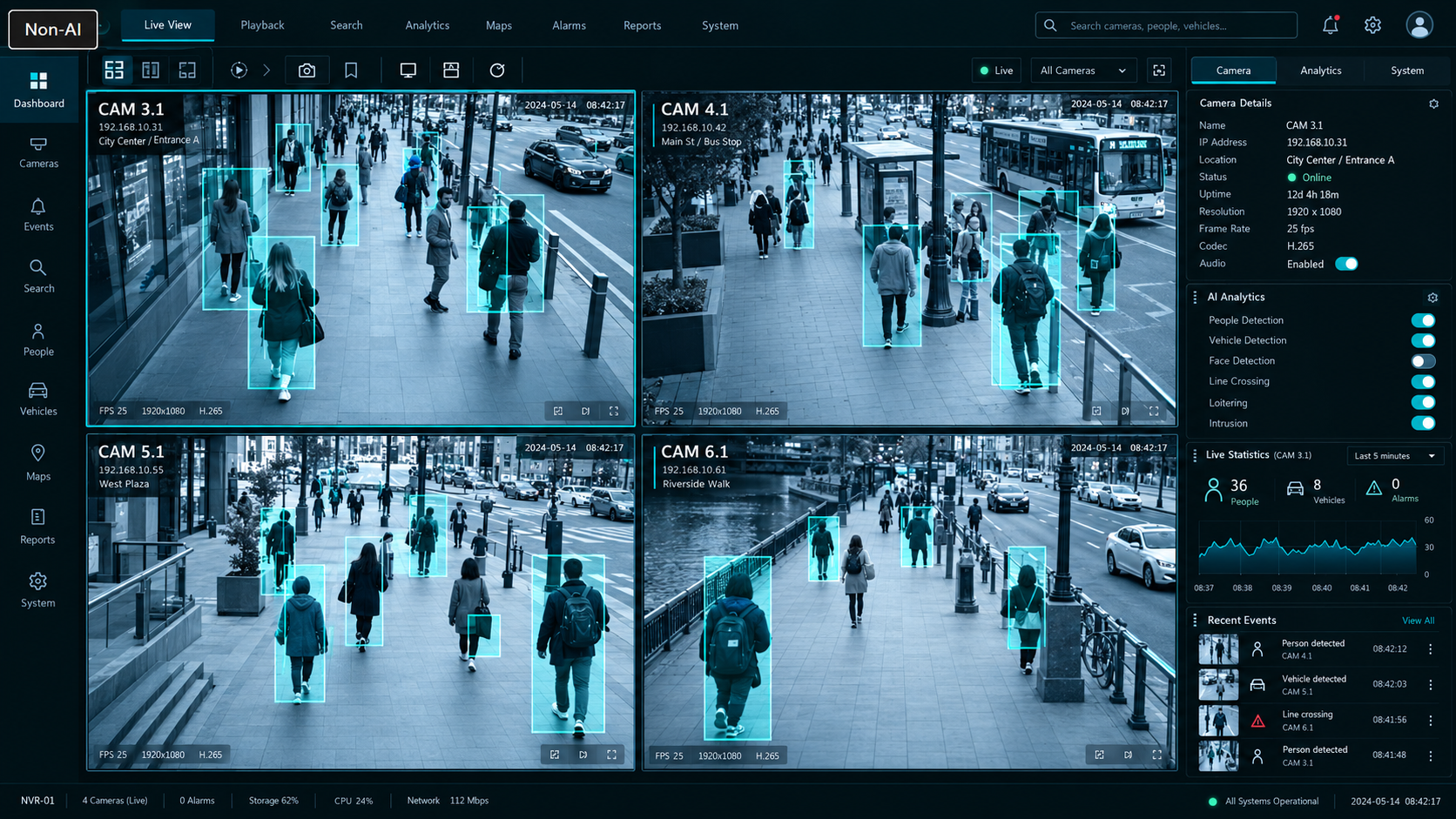The image size is (1456, 819).
Task: Open AI Analytics panel drag menu
Action: point(1195,298)
